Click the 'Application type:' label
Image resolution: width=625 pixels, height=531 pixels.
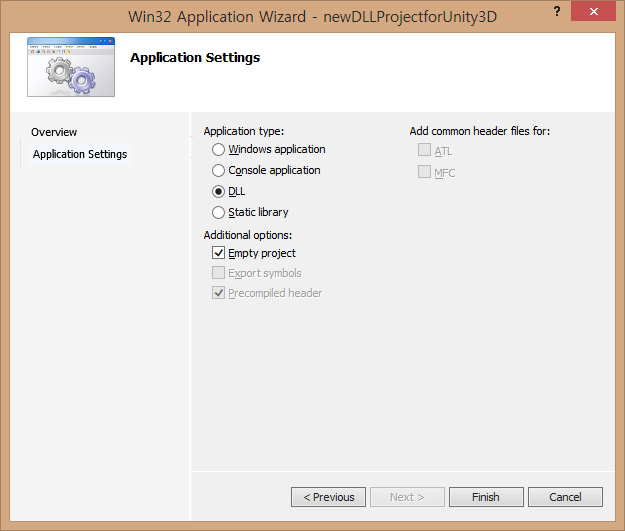[x=244, y=131]
